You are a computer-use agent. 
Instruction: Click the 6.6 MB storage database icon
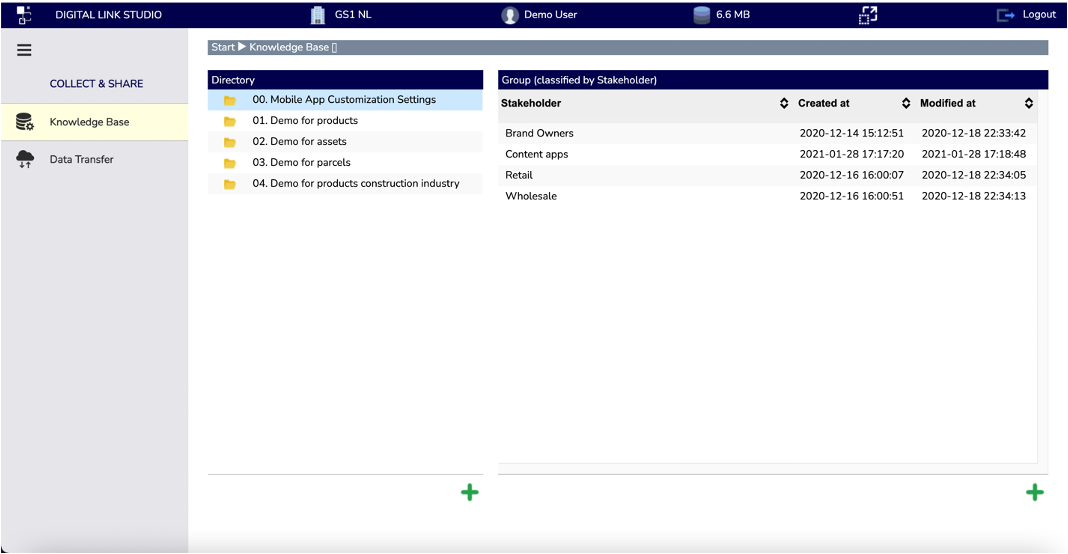point(702,15)
